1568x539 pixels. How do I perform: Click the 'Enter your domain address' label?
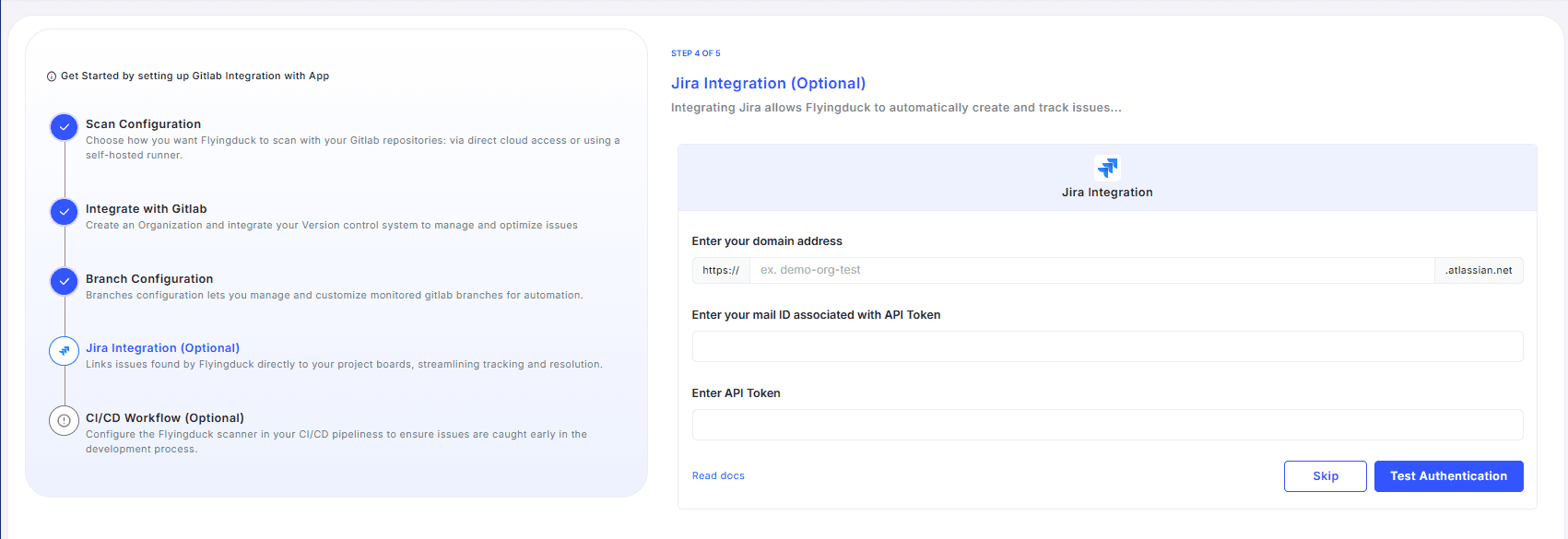767,241
